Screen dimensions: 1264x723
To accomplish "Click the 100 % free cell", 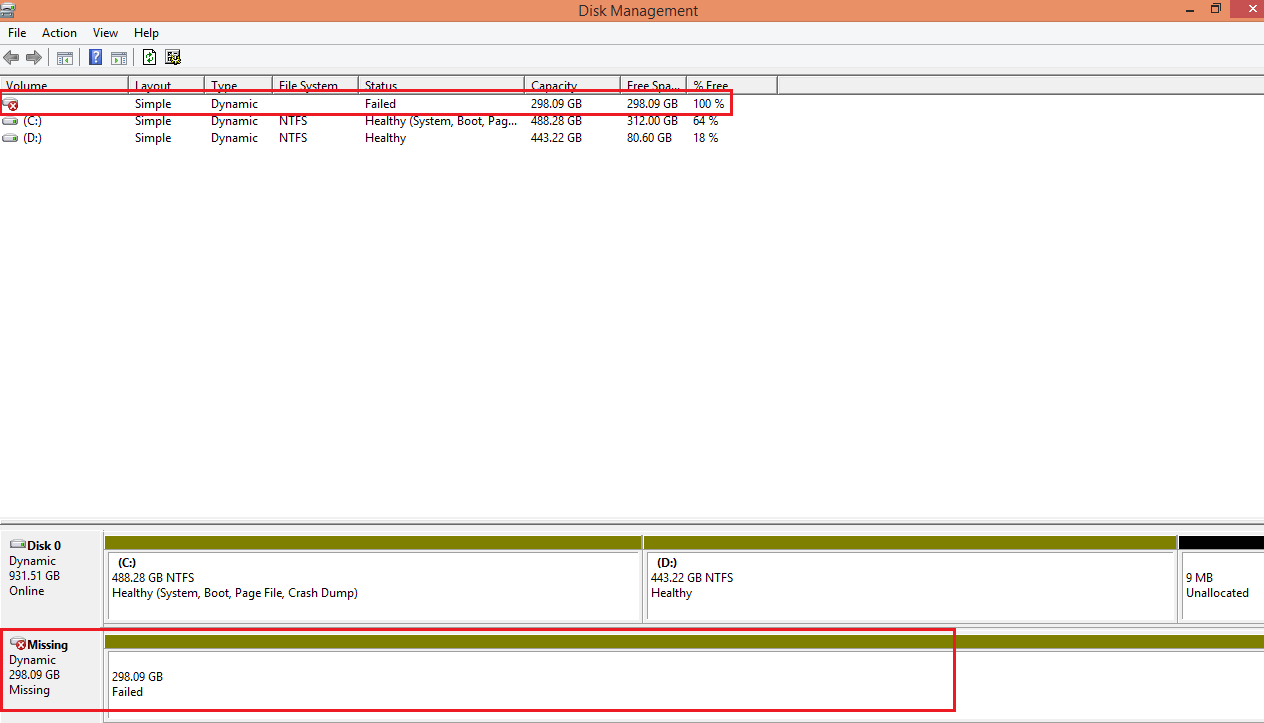I will coord(708,104).
